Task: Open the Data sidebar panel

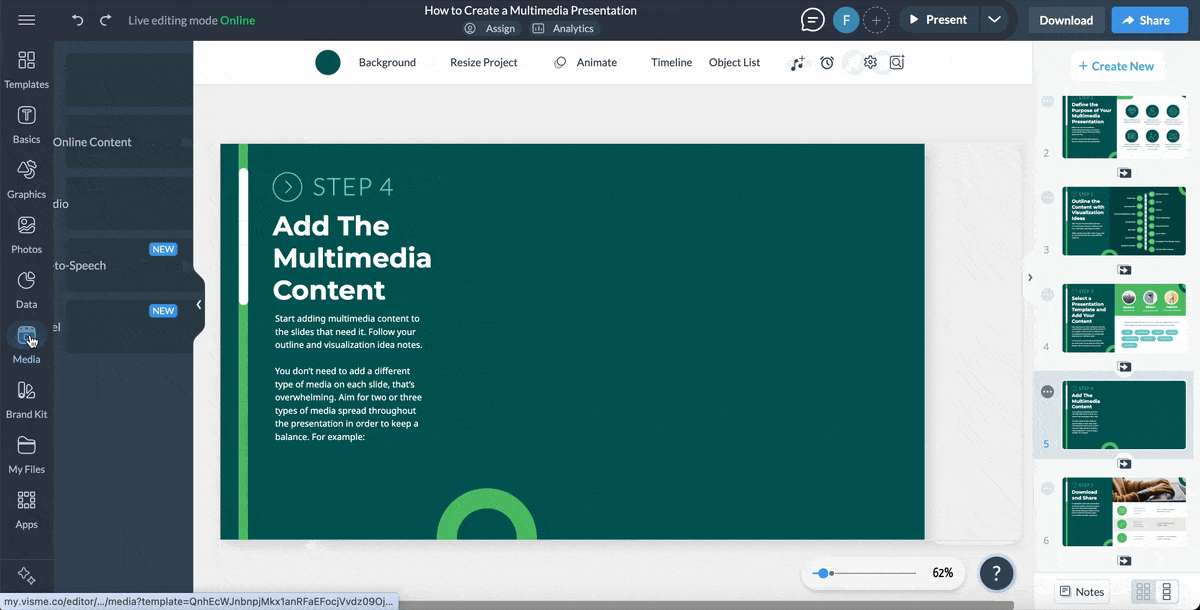Action: [x=27, y=289]
